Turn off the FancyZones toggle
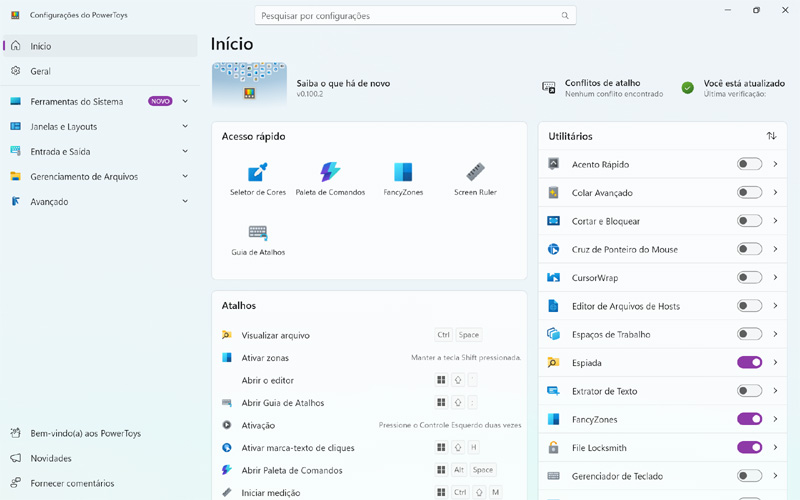800x500 pixels. [x=749, y=419]
